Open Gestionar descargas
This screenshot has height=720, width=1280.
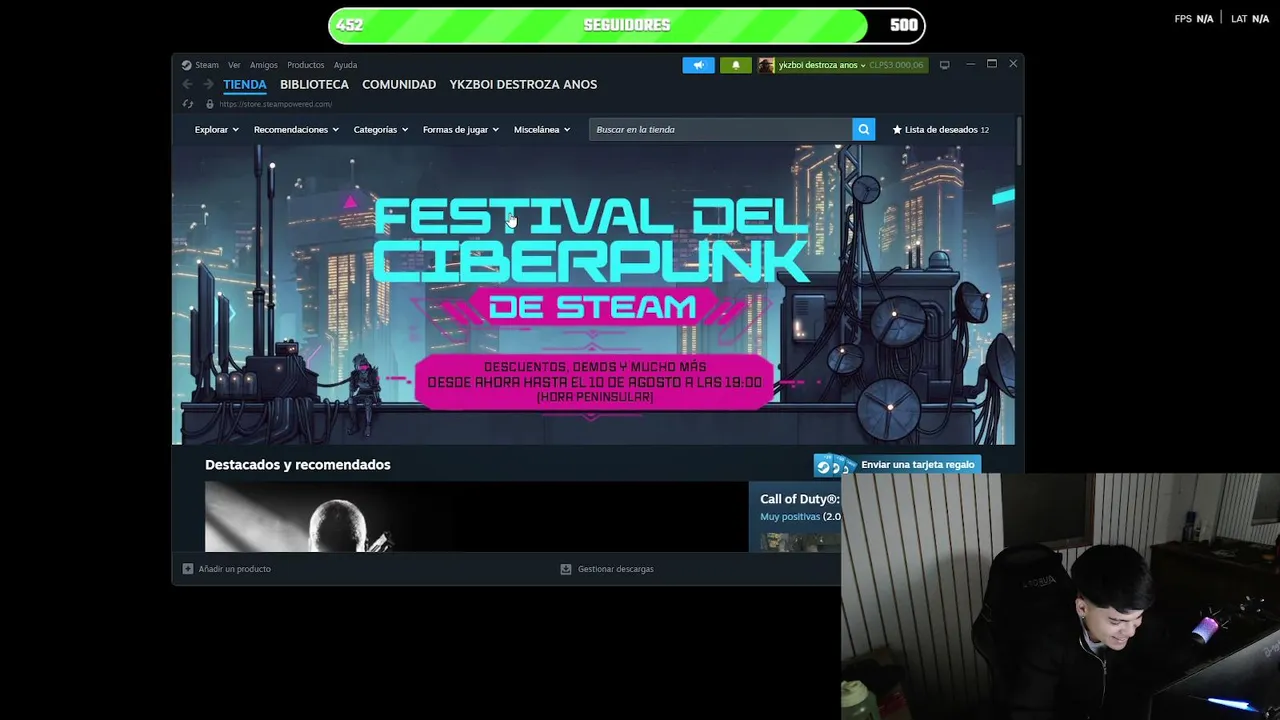(616, 569)
